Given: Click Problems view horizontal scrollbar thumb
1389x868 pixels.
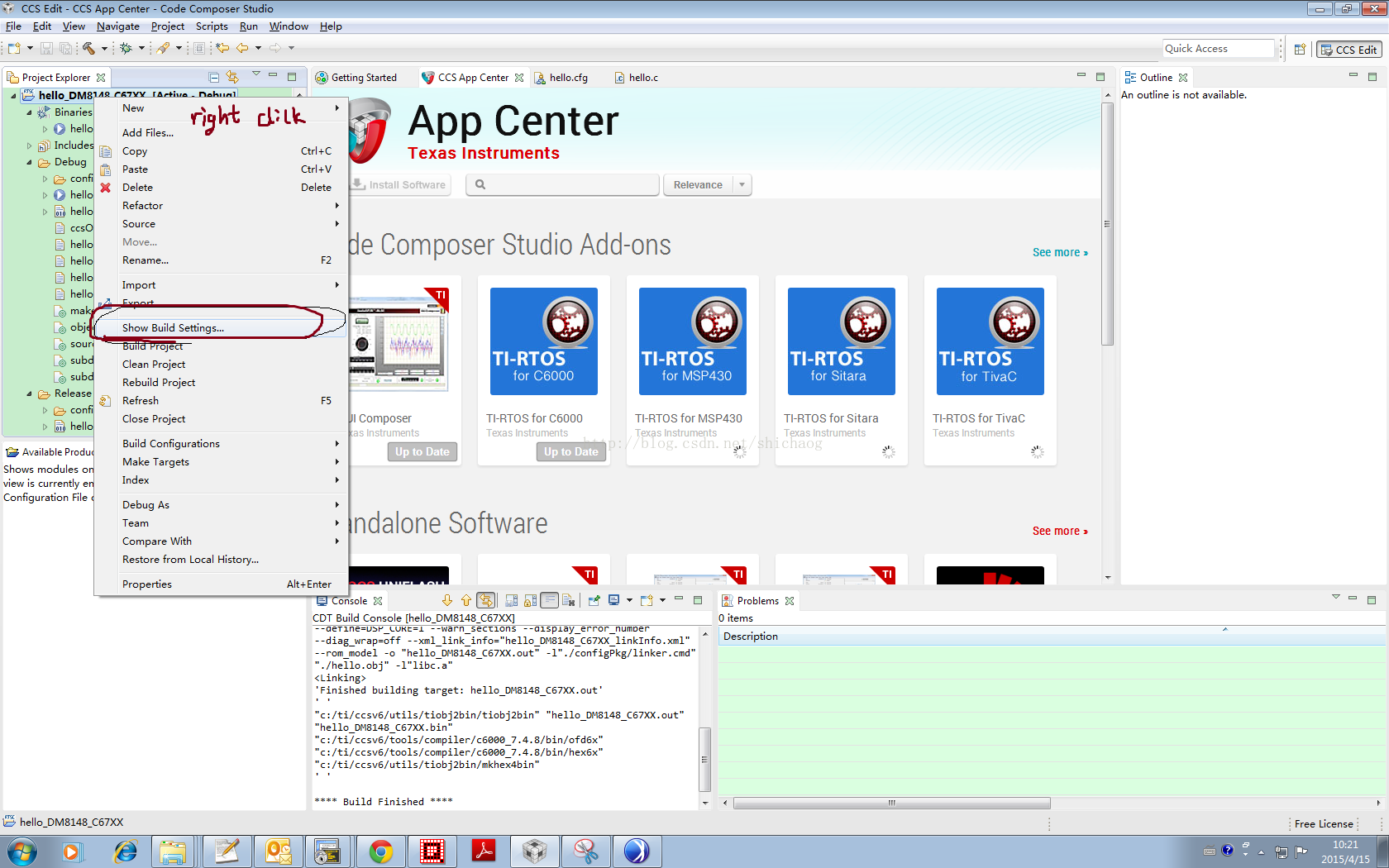Looking at the screenshot, I should pos(891,803).
